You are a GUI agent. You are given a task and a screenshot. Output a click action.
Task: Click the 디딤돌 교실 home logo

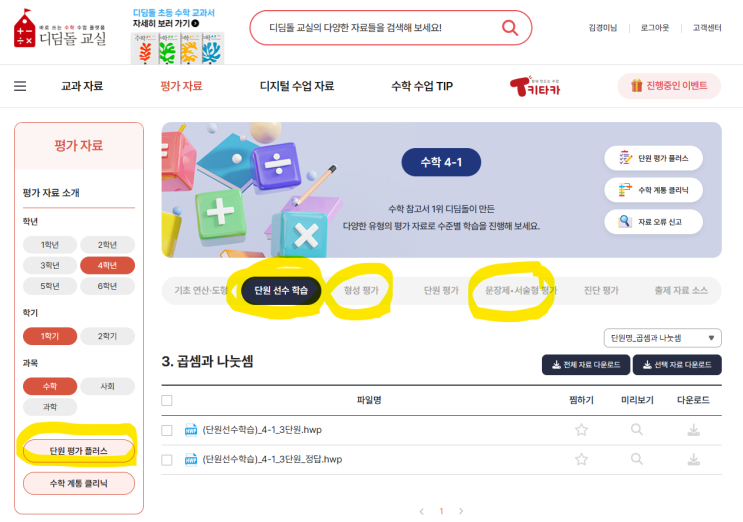[x=60, y=29]
